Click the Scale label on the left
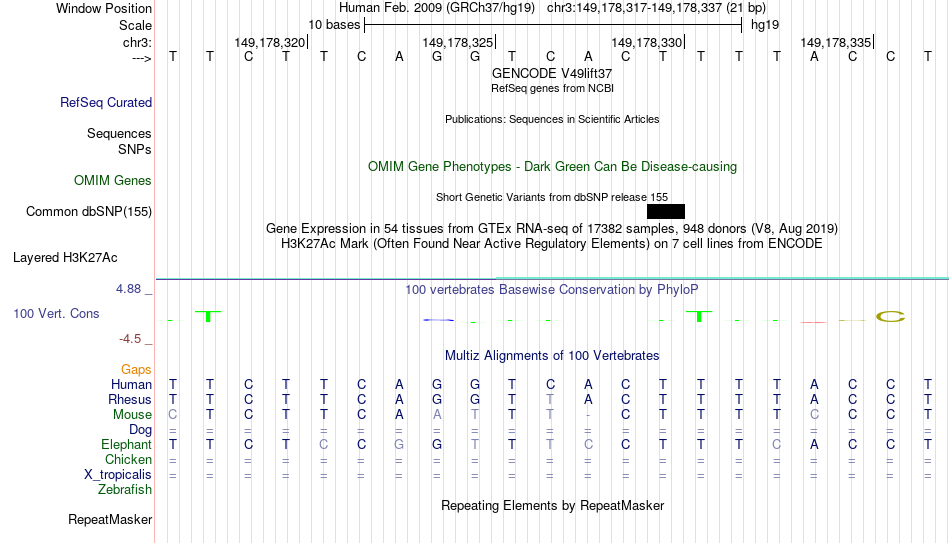The height and width of the screenshot is (543, 950). (136, 25)
